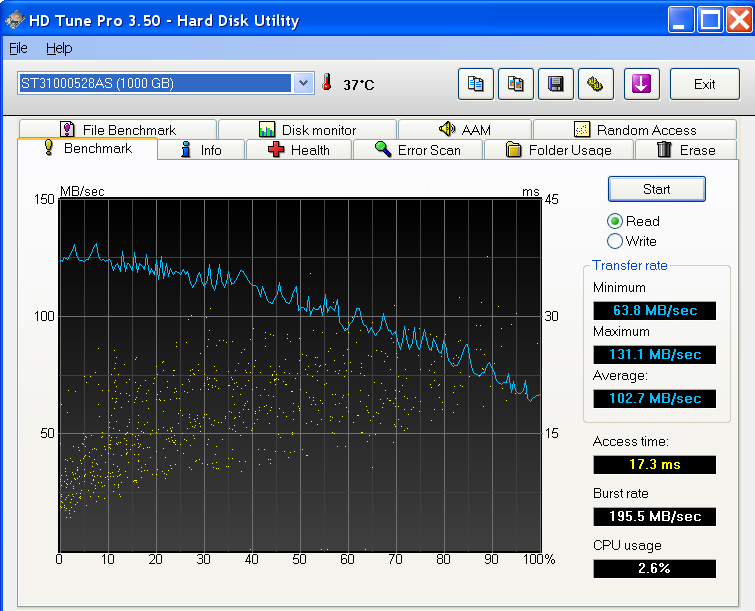This screenshot has height=611, width=755.
Task: Open the Help menu
Action: pos(59,48)
